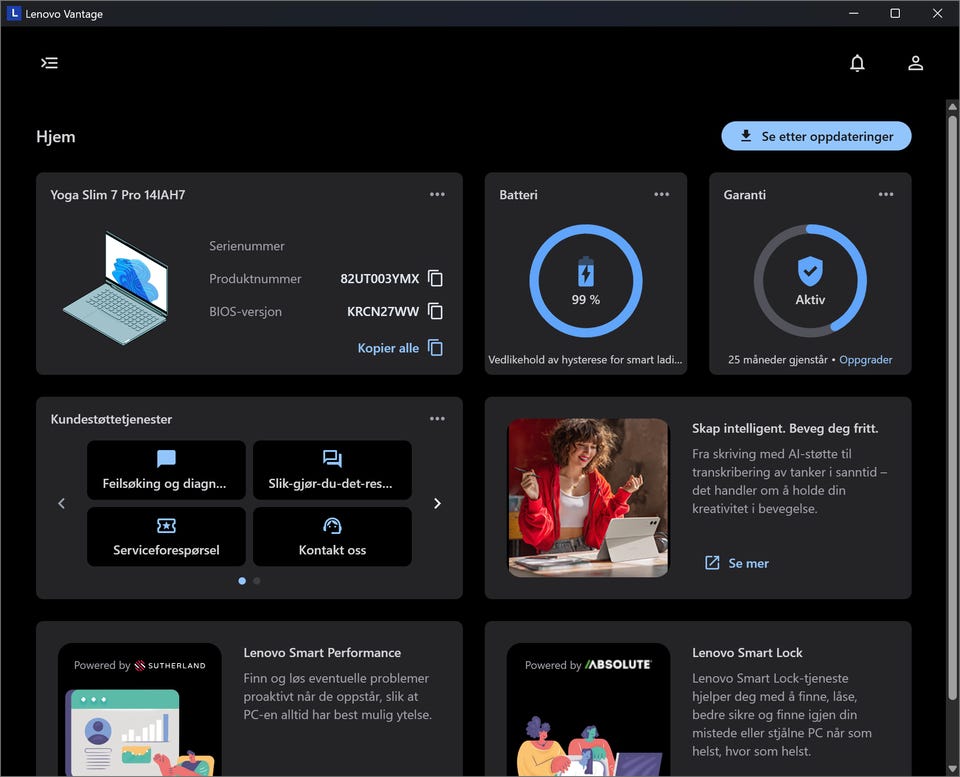Viewport: 960px width, 777px height.
Task: Open Kundestøttetjenester card three-dot menu
Action: pyautogui.click(x=437, y=419)
